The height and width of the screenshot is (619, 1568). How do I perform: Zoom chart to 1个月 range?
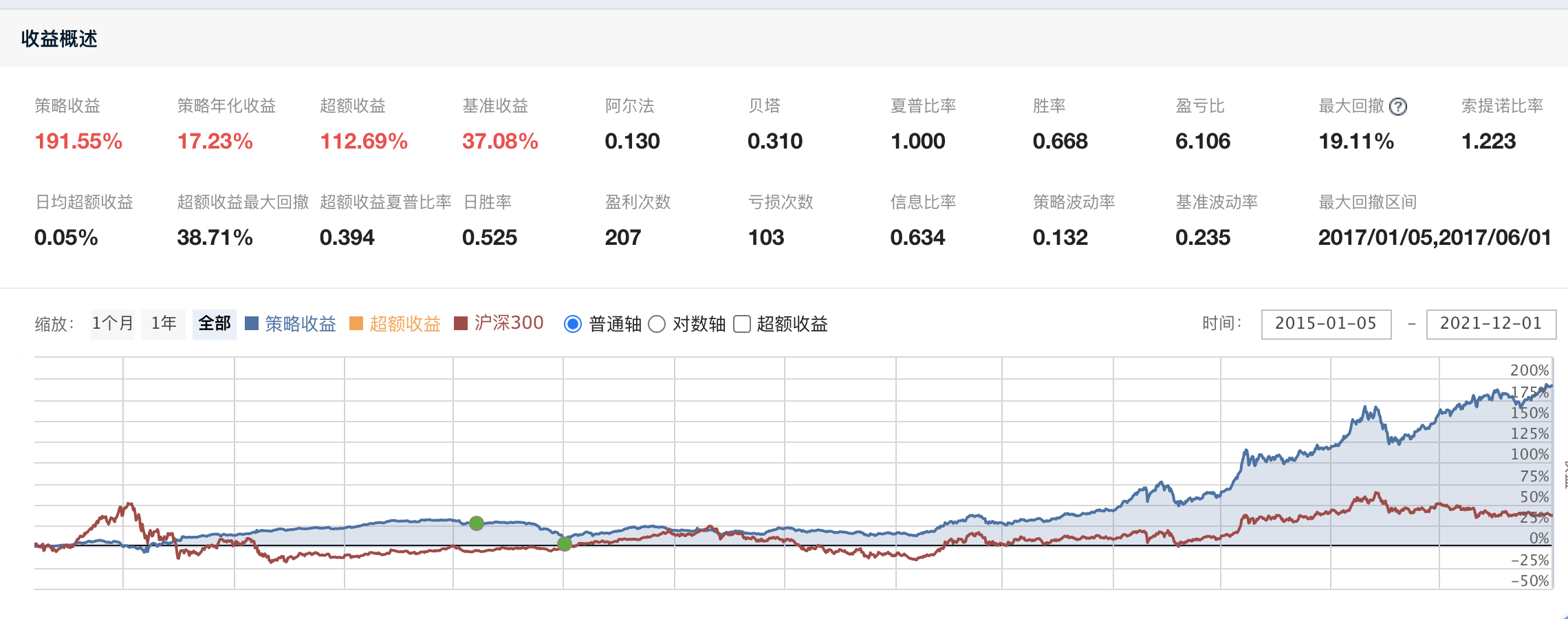pyautogui.click(x=113, y=324)
